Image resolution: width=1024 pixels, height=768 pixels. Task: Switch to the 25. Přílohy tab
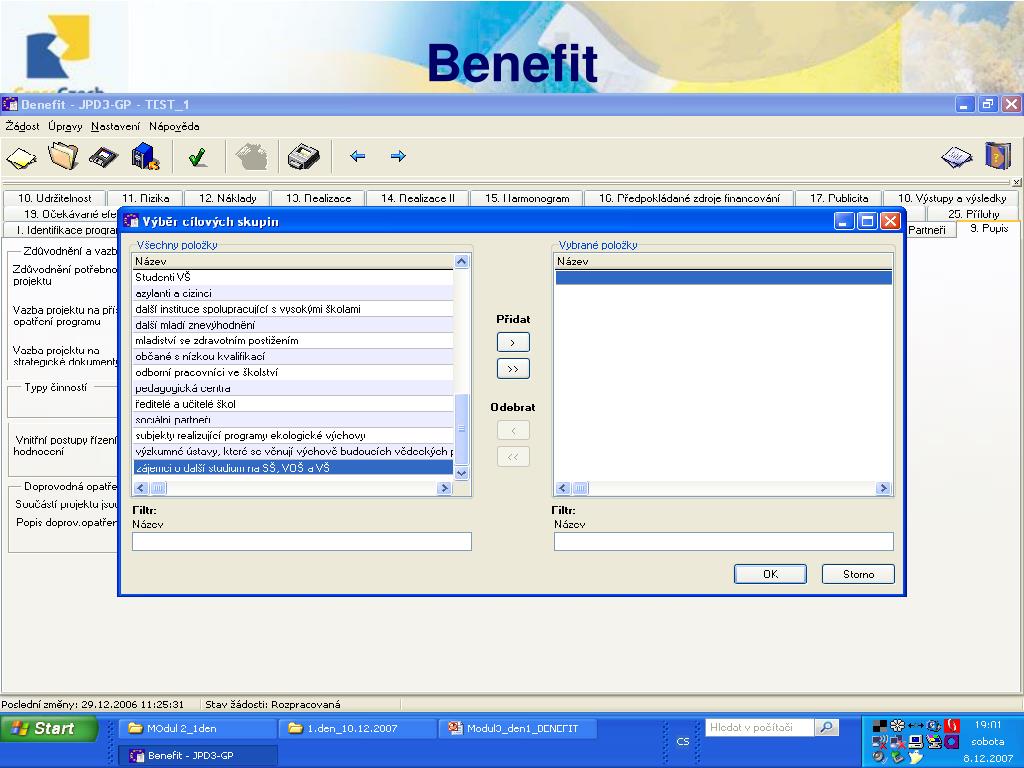coord(974,214)
